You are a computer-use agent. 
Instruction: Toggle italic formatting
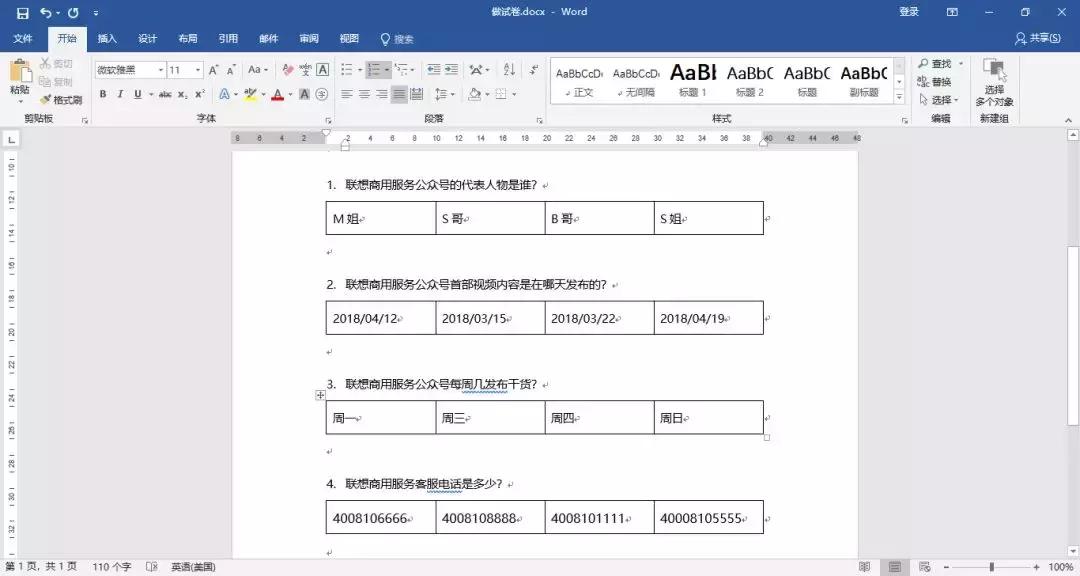pos(120,92)
